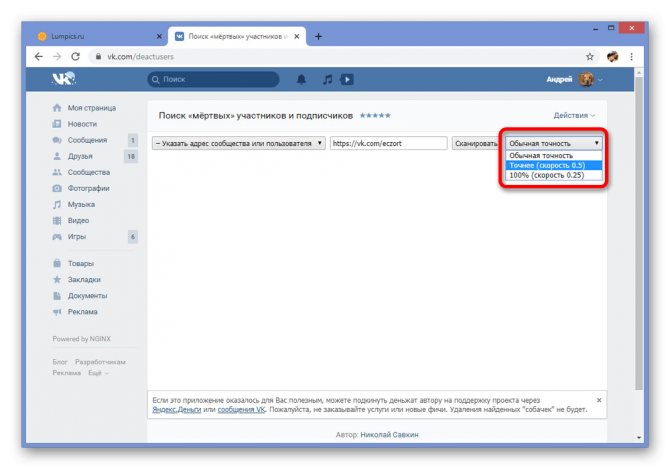Open Chrome three-dot menu
670x469 pixels.
[631, 56]
